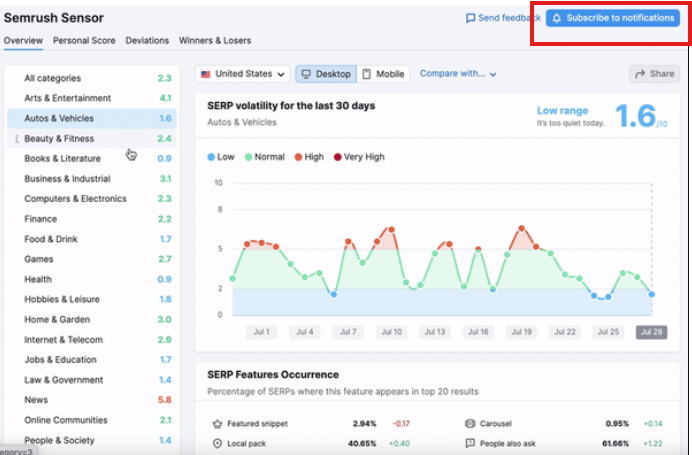Open the Personal Score tab
Image resolution: width=692 pixels, height=455 pixels.
point(84,41)
